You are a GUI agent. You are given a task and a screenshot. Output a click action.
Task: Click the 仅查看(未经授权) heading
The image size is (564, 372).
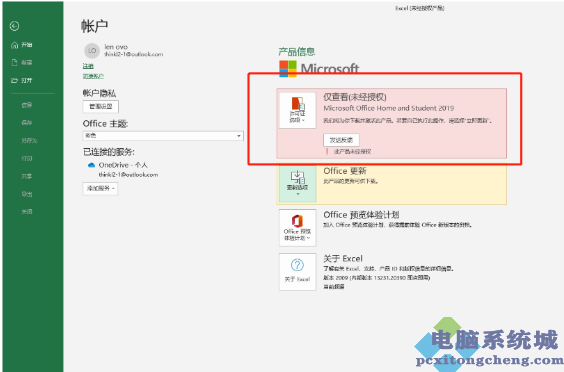pos(355,97)
